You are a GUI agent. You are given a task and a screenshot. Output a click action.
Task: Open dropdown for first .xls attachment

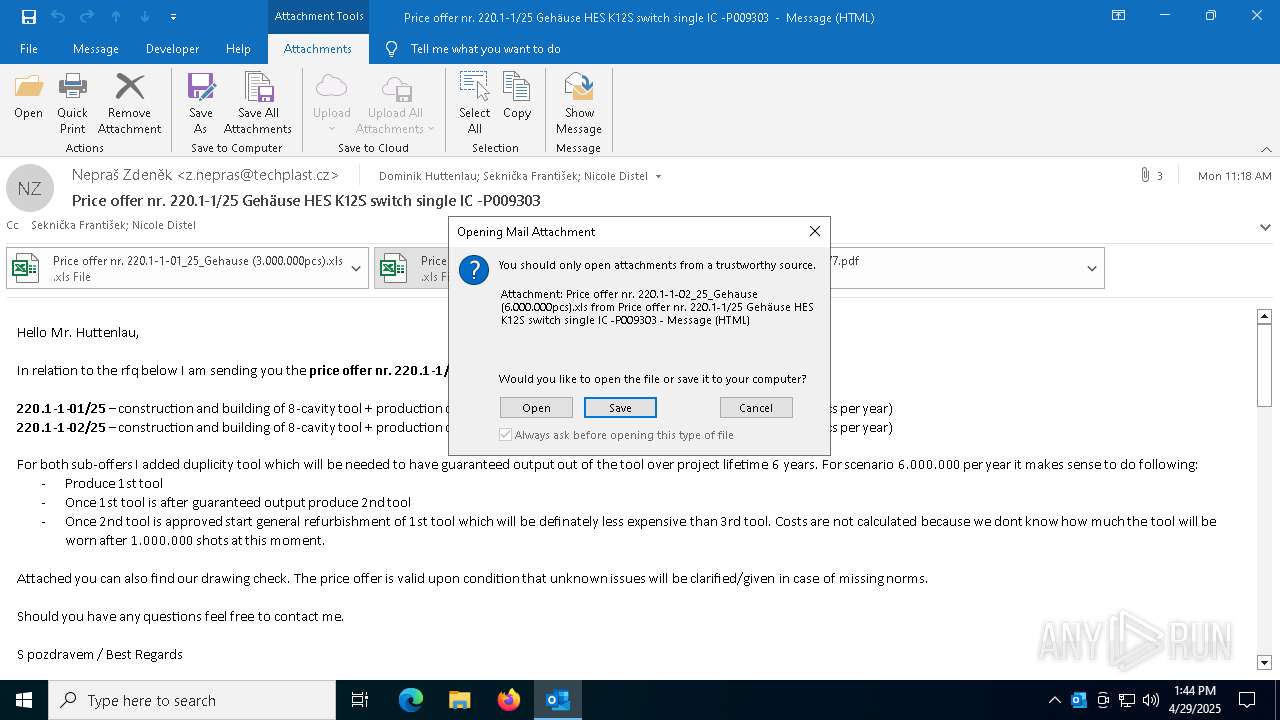(356, 268)
